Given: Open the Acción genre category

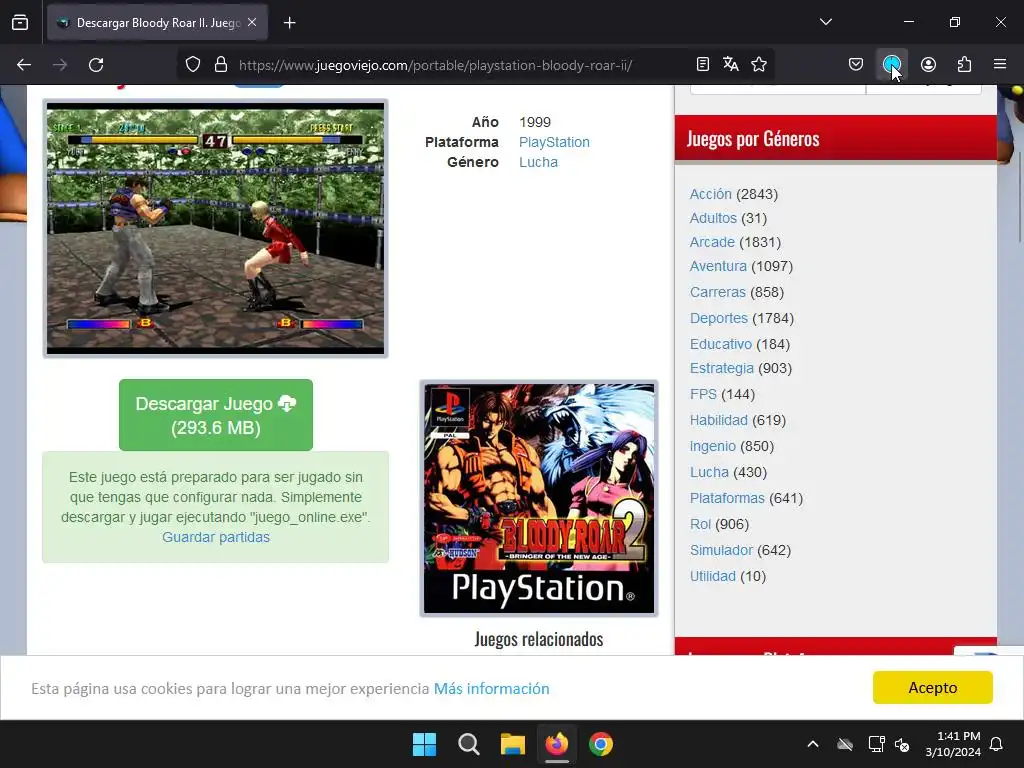Looking at the screenshot, I should coord(711,194).
